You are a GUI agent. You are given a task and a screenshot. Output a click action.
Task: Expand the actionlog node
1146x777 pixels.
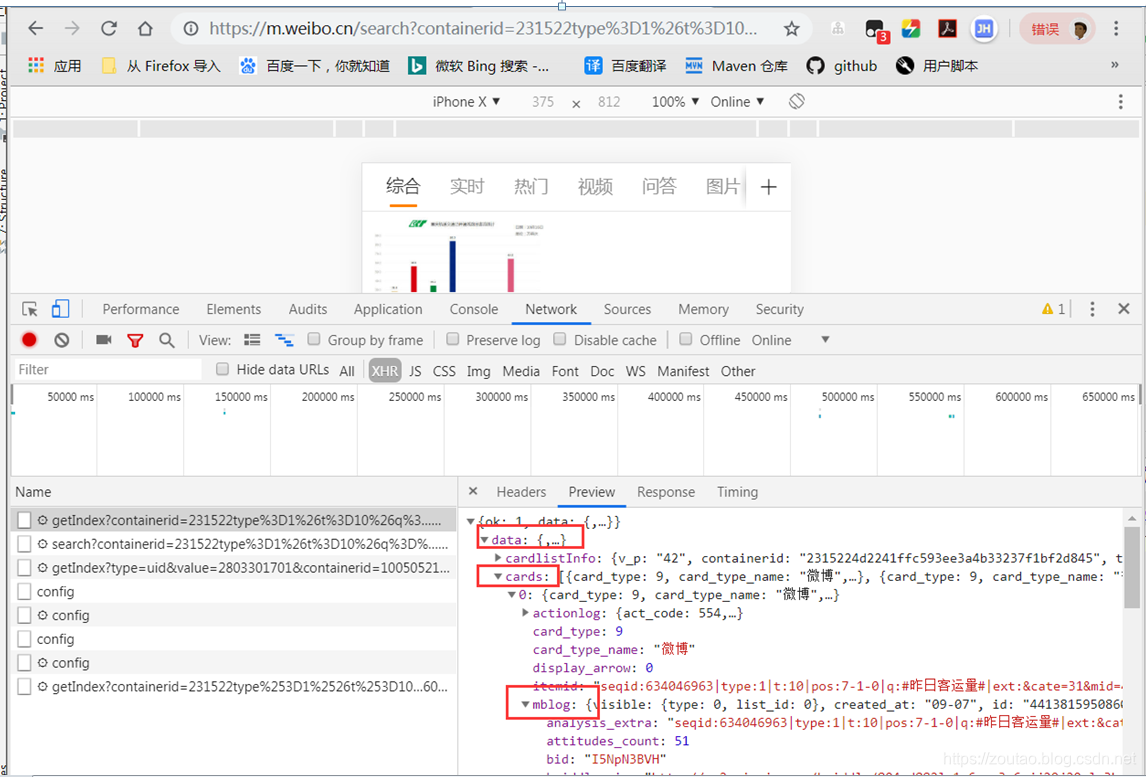coord(525,613)
